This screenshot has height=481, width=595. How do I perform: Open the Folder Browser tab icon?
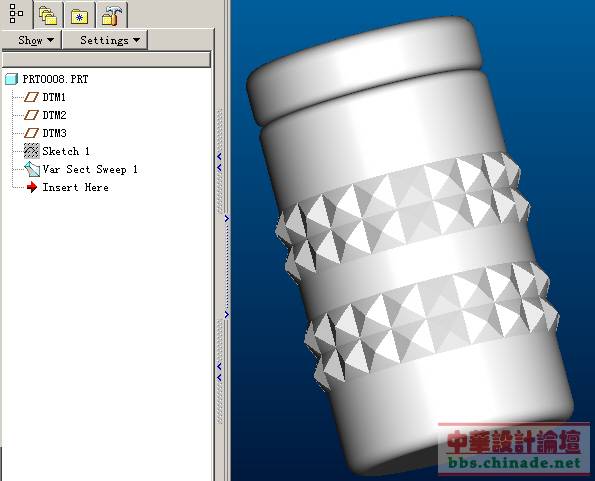[x=48, y=16]
